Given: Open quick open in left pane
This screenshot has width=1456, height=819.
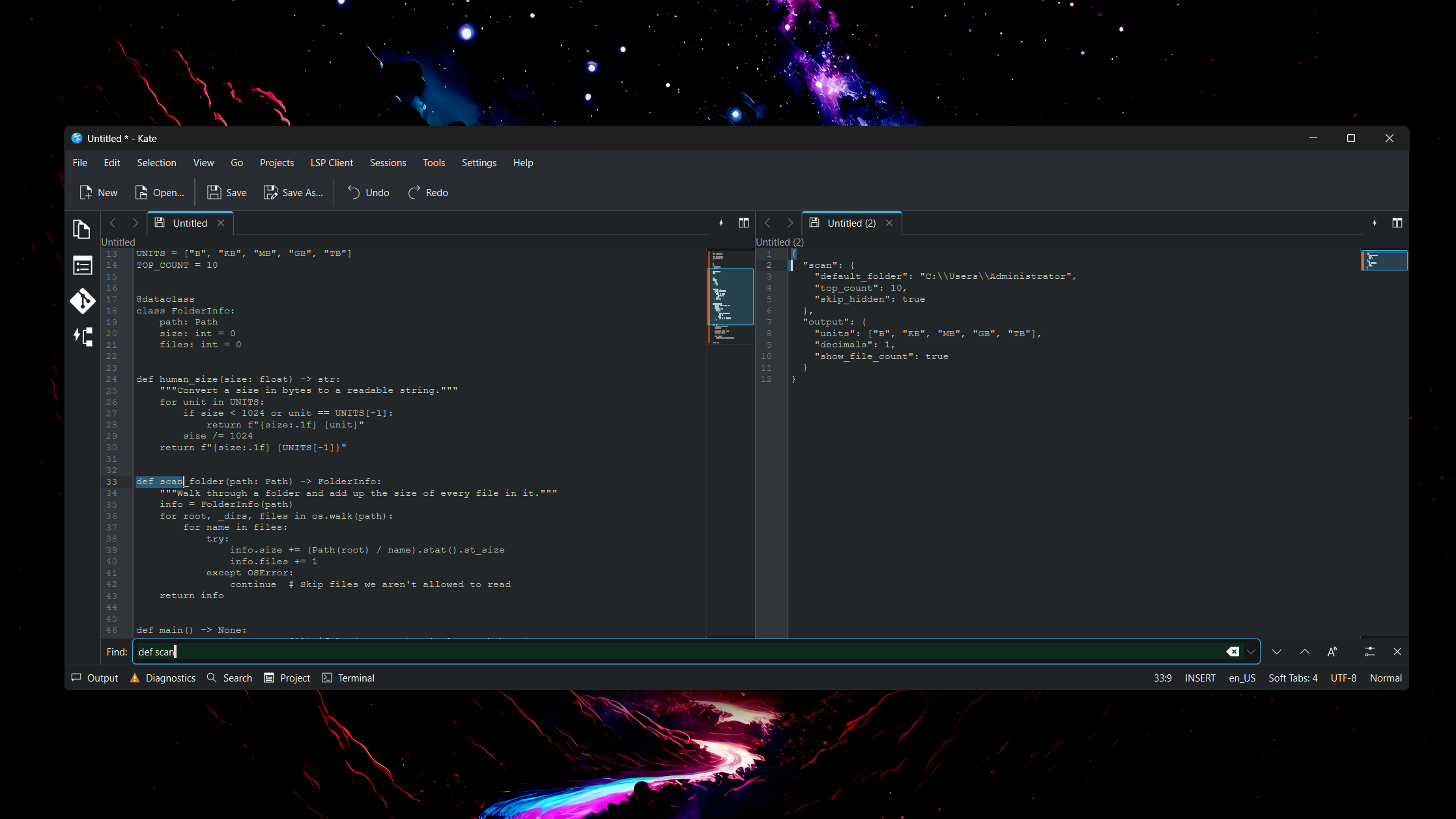Looking at the screenshot, I should point(721,223).
